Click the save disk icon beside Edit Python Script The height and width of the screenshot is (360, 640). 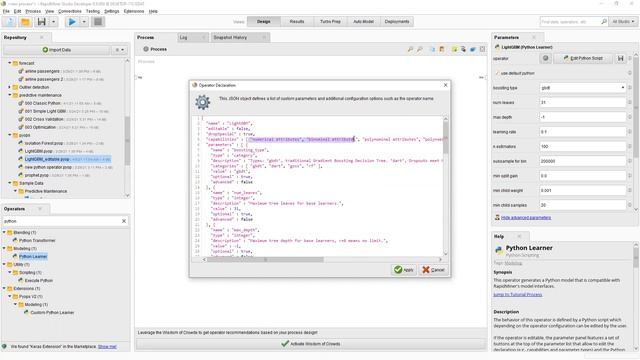pos(620,58)
